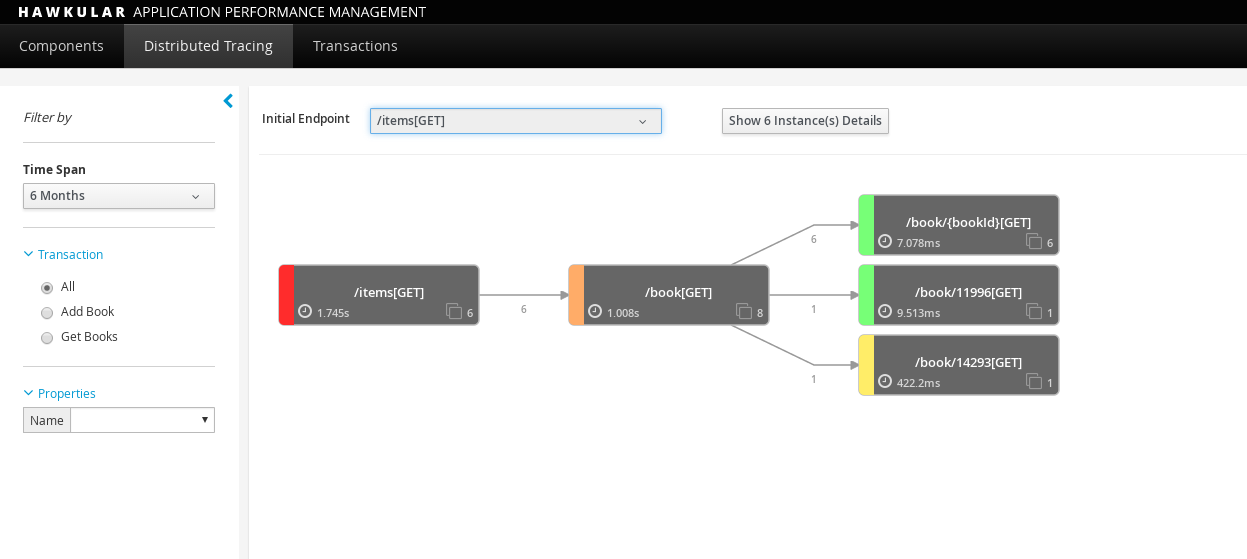1247x559 pixels.
Task: Open the Properties Name dropdown
Action: click(x=142, y=420)
